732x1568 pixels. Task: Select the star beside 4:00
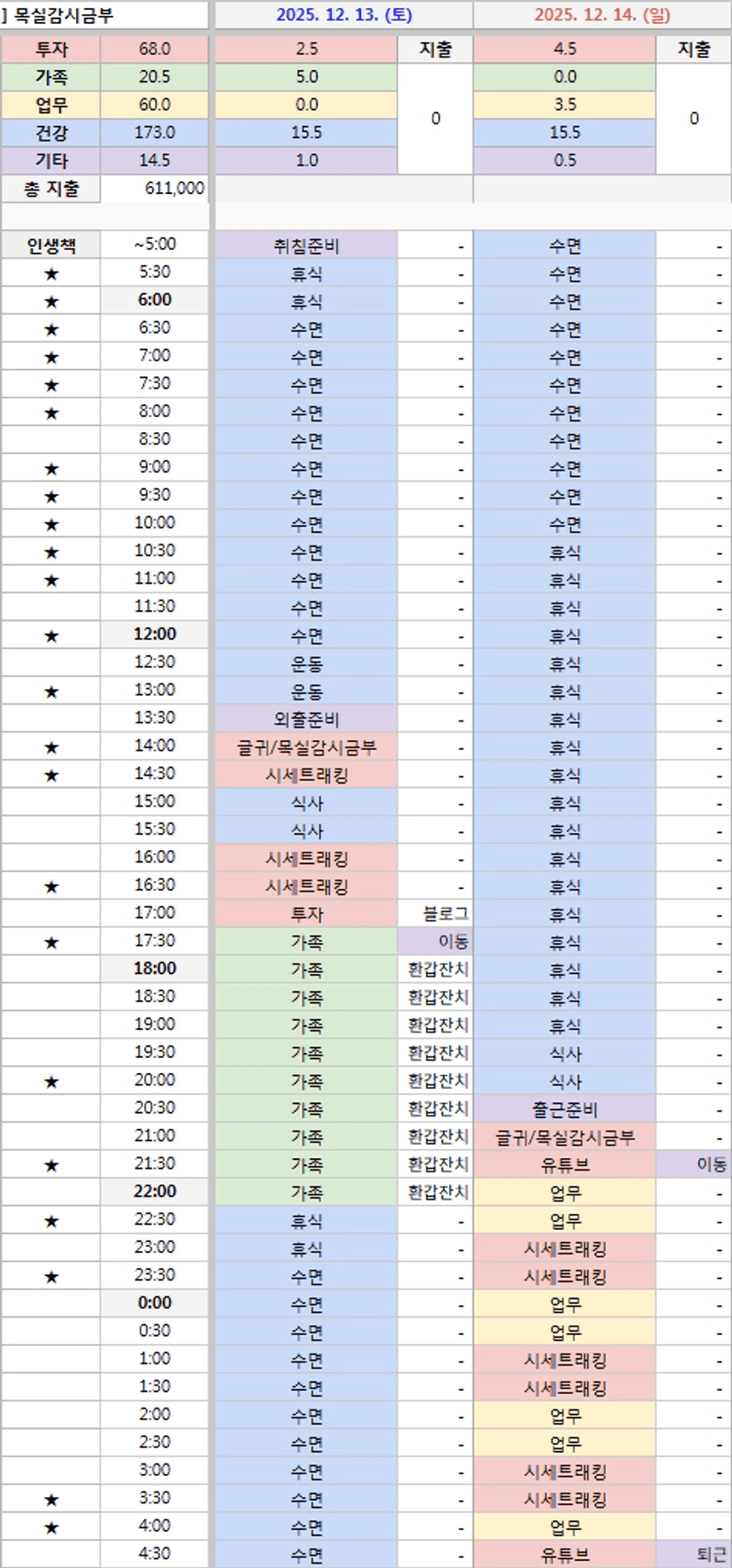point(51,1526)
